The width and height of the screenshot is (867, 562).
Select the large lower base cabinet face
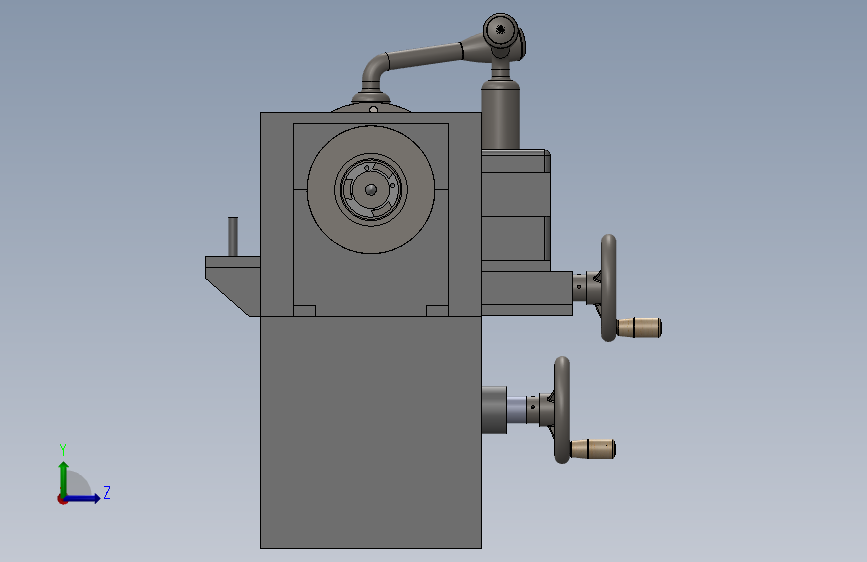coord(371,433)
